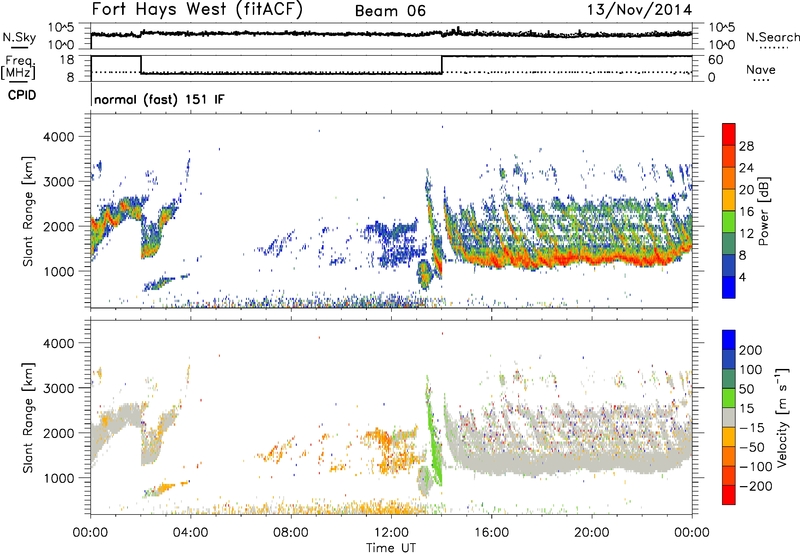Click the 'Freq. [MHz]' axis label

(18, 67)
